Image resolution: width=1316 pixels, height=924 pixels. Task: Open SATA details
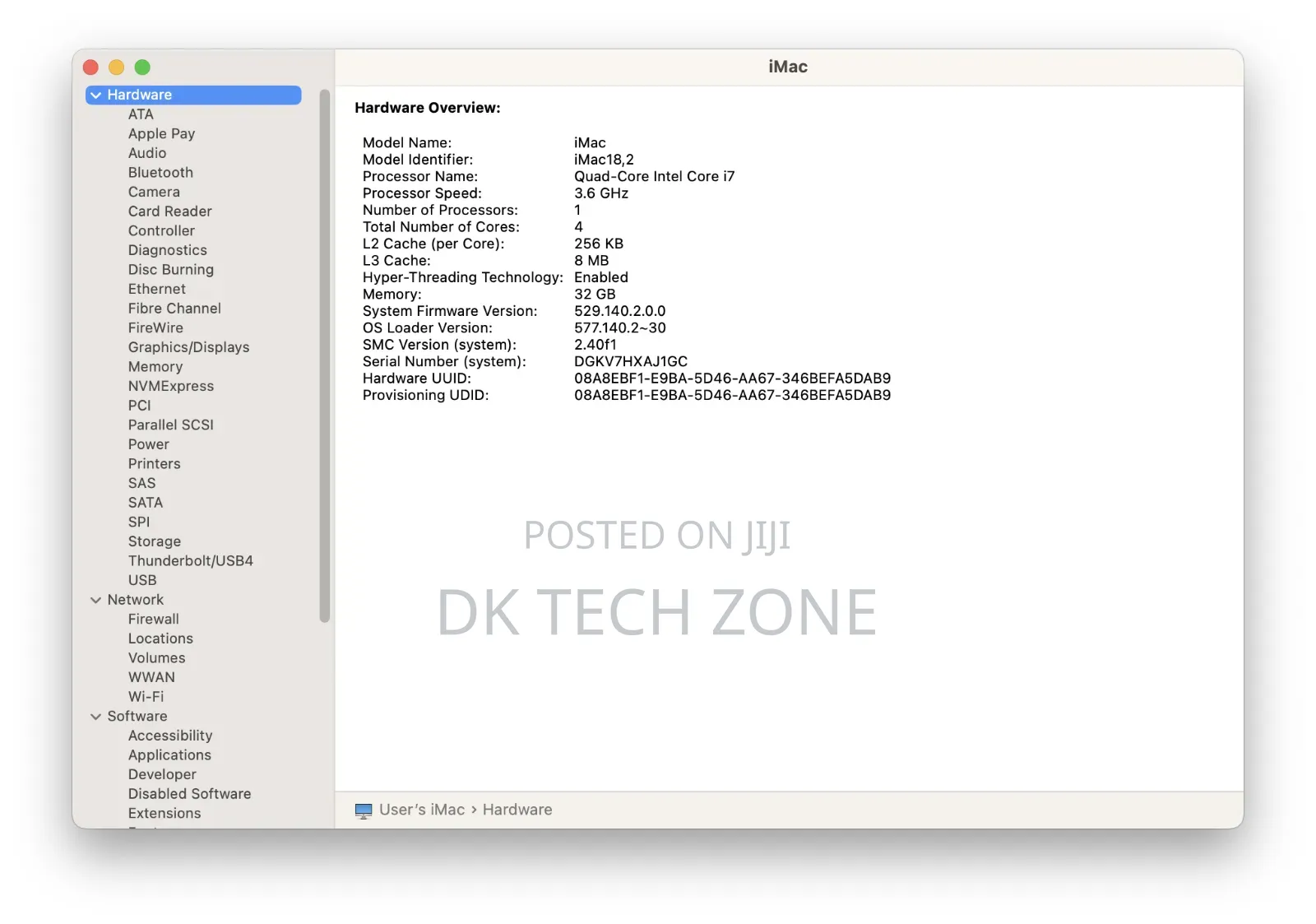point(146,503)
